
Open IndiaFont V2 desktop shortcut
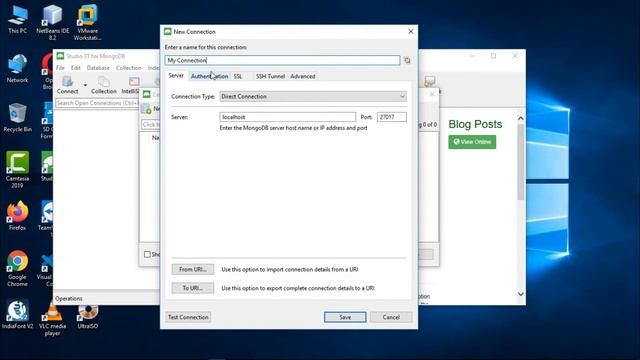click(x=17, y=314)
